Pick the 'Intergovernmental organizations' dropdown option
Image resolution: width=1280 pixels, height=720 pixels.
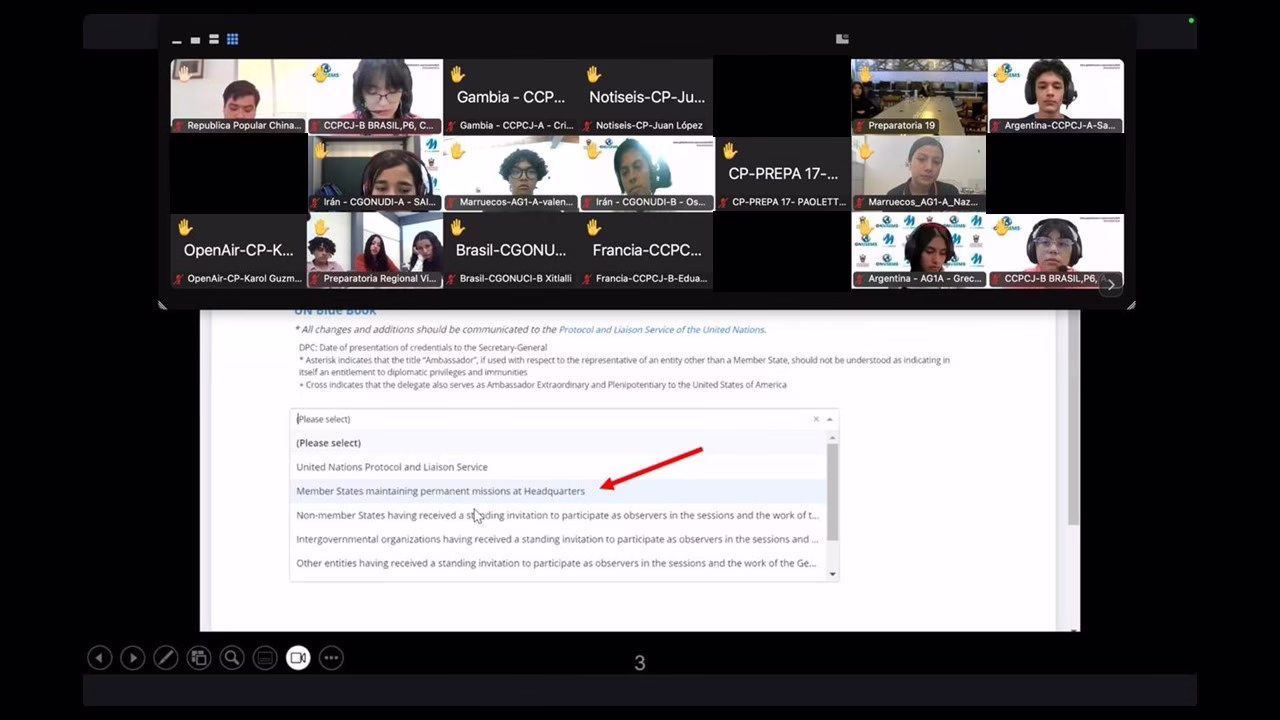tap(556, 539)
